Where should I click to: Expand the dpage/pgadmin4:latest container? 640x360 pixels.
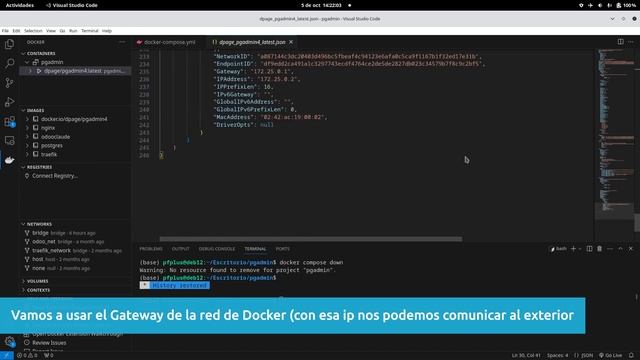pyautogui.click(x=30, y=71)
